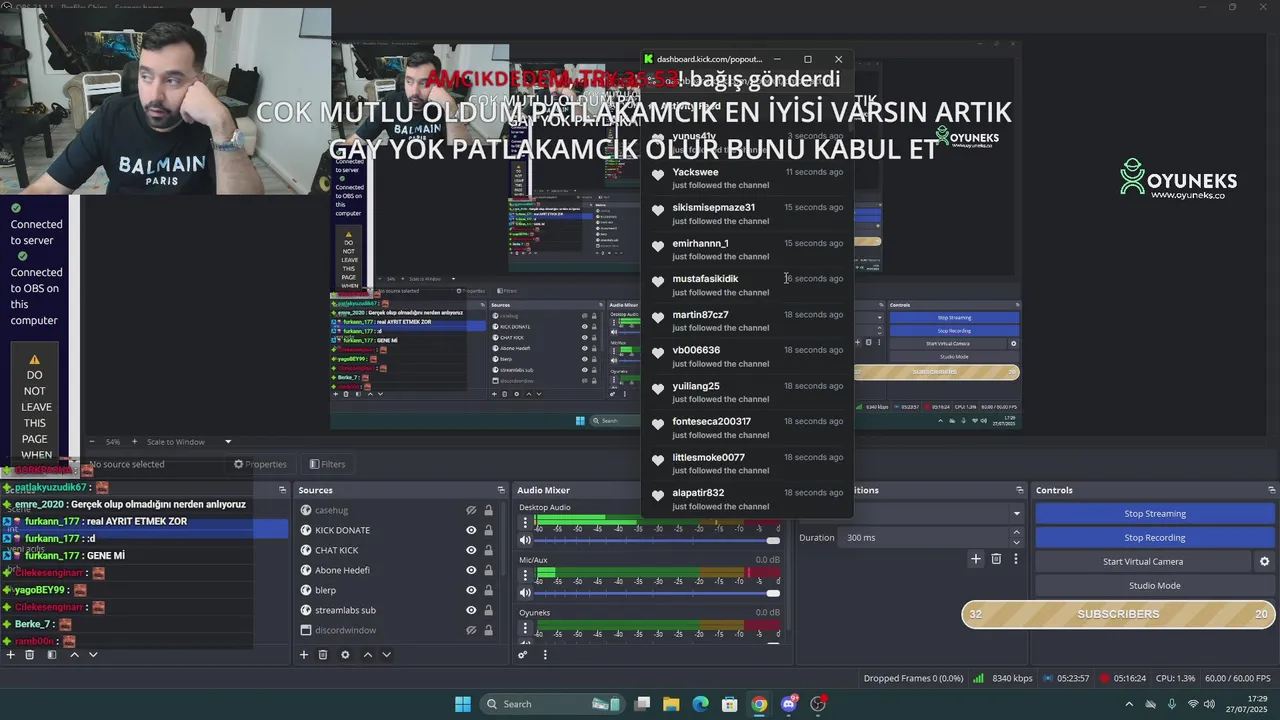This screenshot has width=1280, height=720.
Task: Start the Virtual Camera
Action: point(1143,562)
